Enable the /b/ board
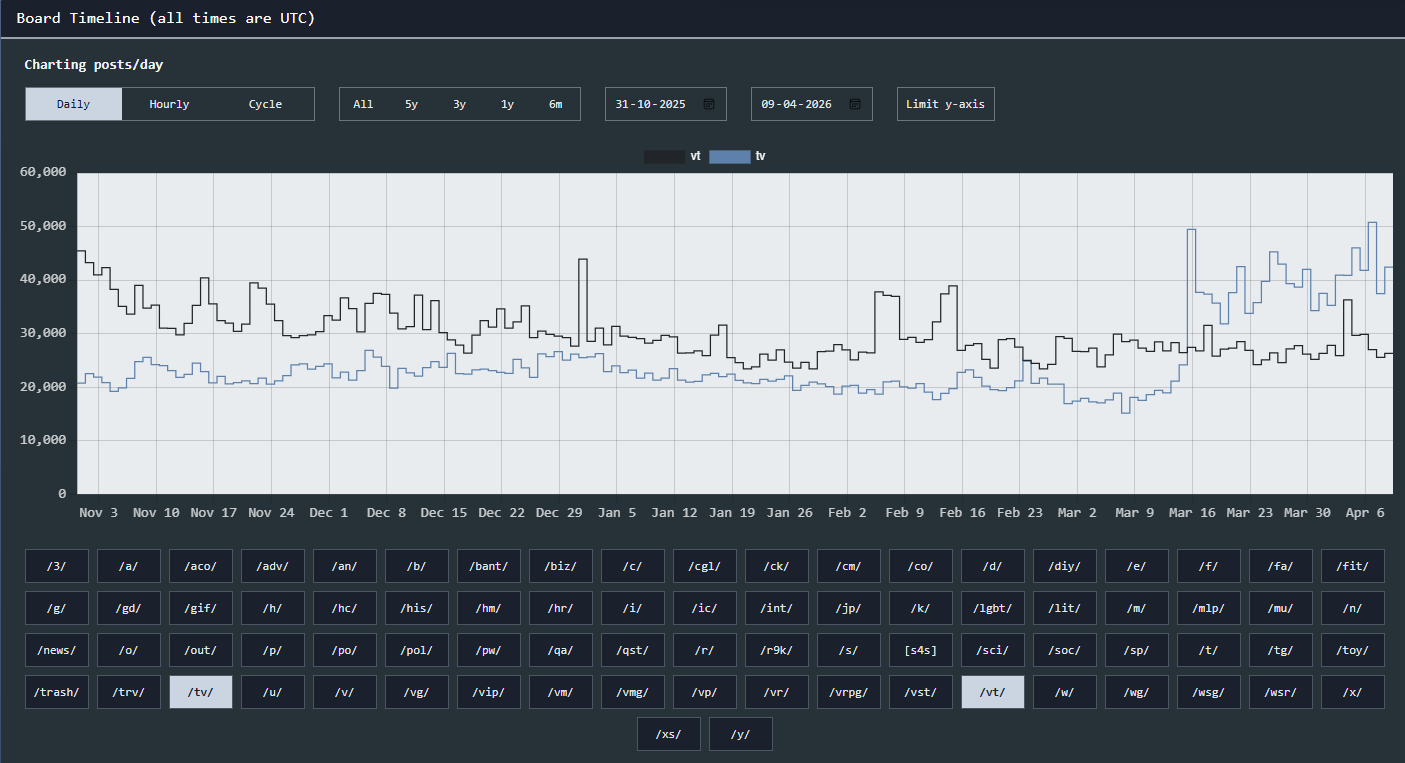 pyautogui.click(x=417, y=566)
